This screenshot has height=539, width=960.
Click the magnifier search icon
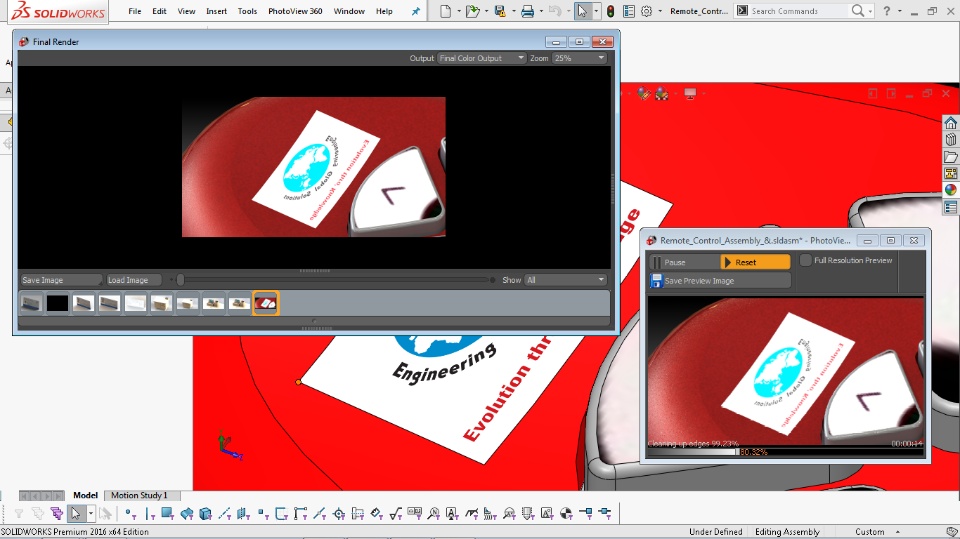858,11
